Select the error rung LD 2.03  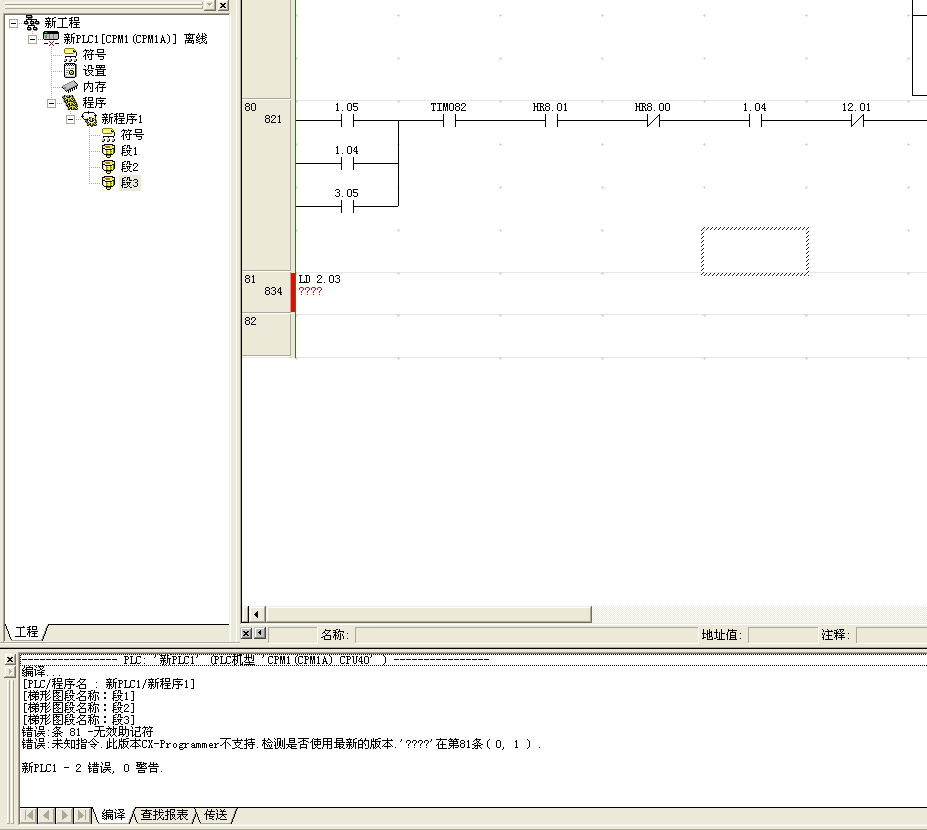click(320, 280)
